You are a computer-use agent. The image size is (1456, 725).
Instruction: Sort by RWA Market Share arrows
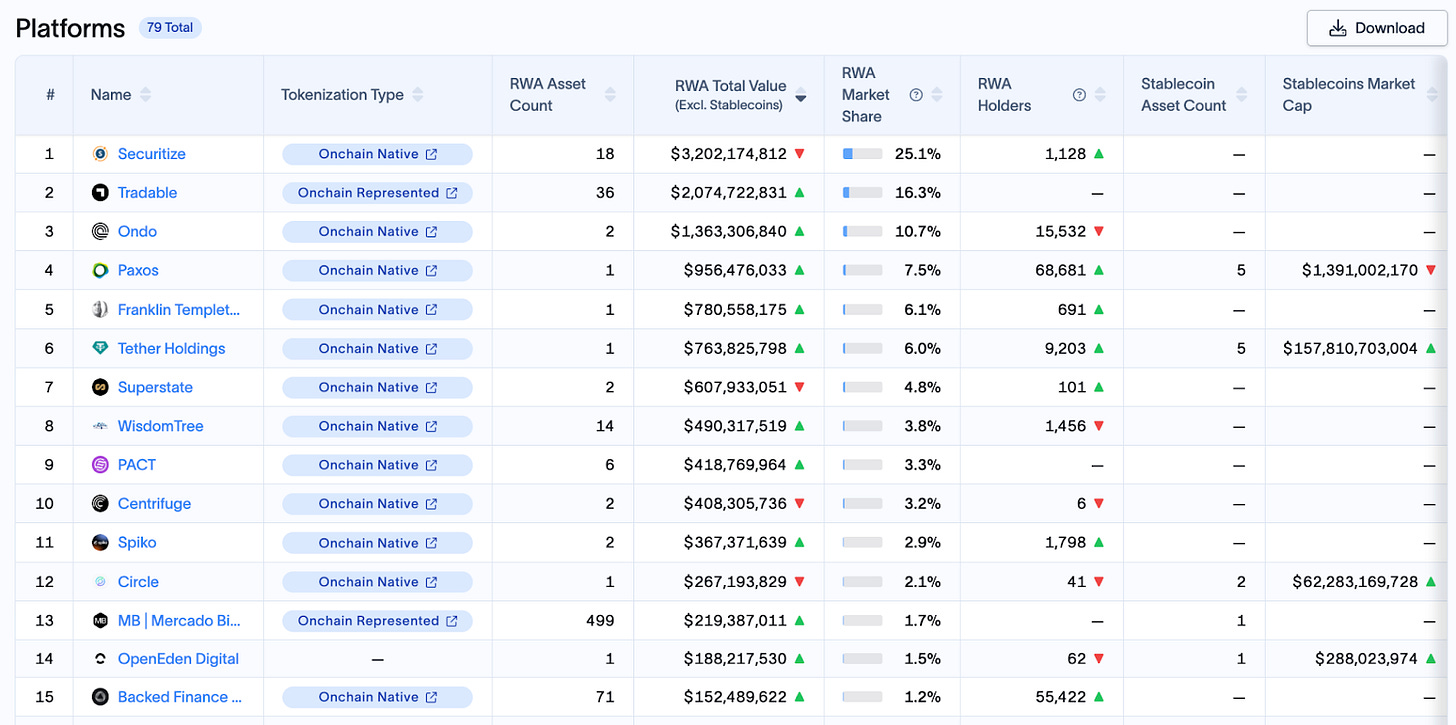[937, 95]
